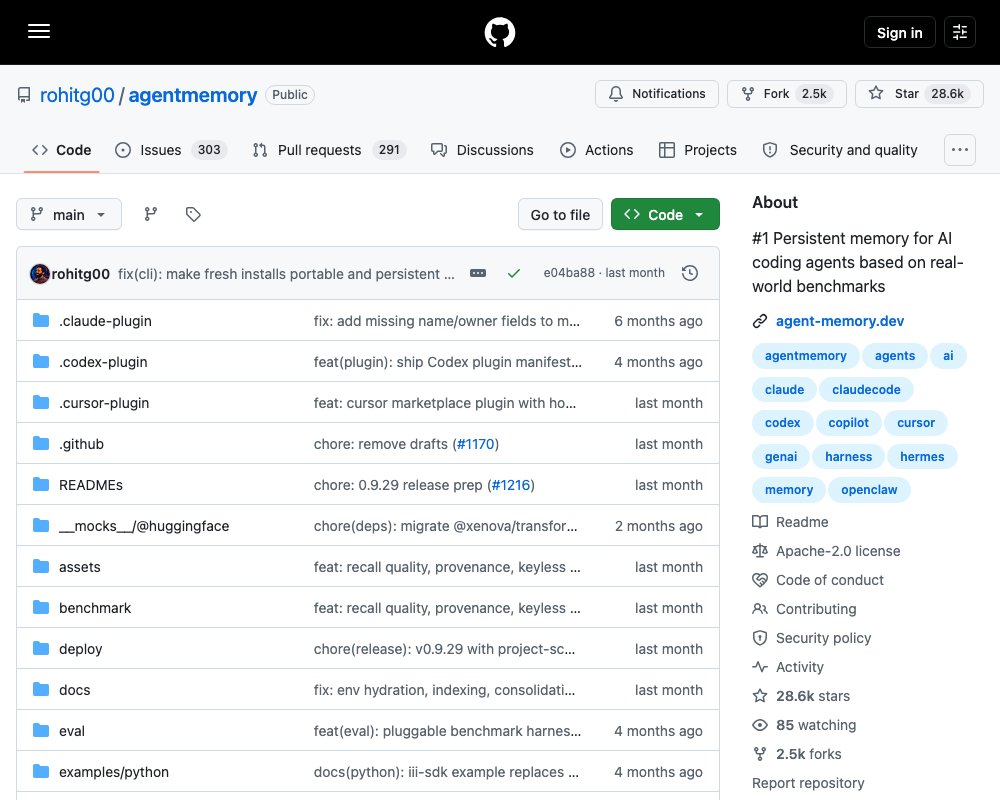1000x800 pixels.
Task: Open the deploy folder
Action: [x=80, y=649]
